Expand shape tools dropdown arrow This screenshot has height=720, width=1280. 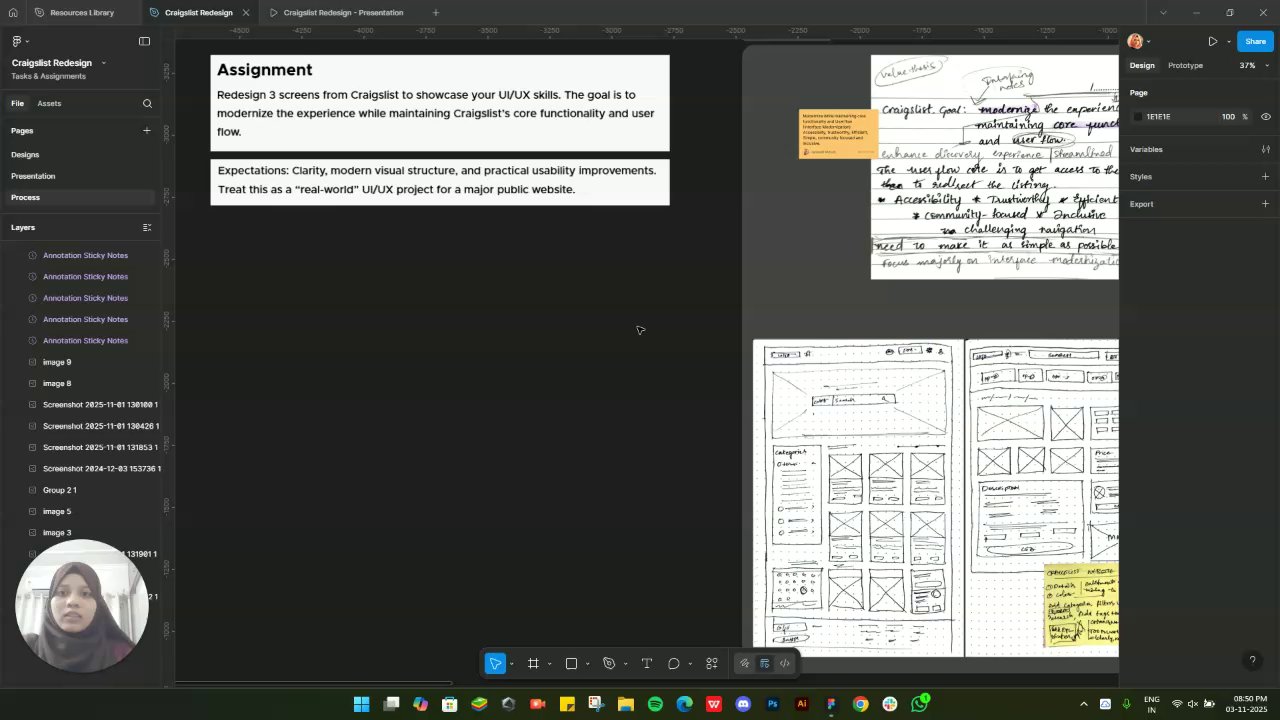(587, 664)
